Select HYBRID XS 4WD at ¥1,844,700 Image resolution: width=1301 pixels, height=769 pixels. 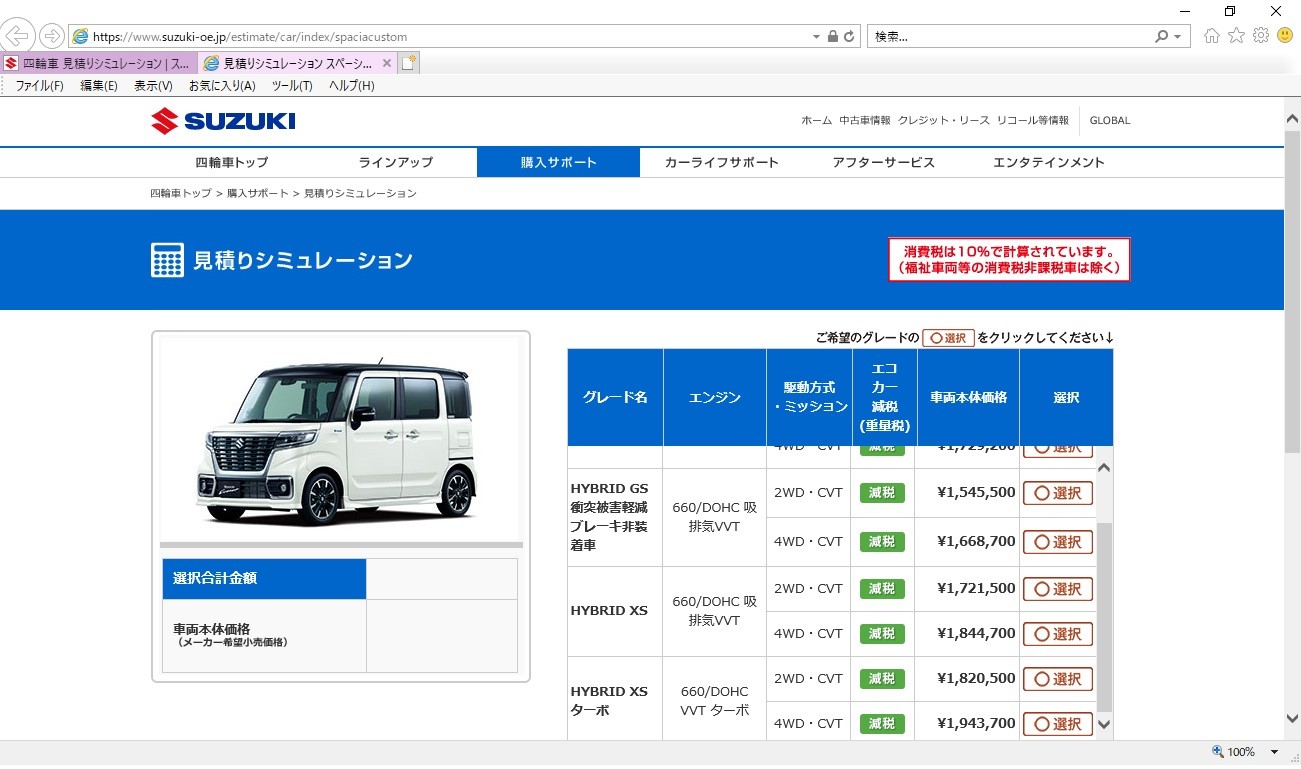1057,634
